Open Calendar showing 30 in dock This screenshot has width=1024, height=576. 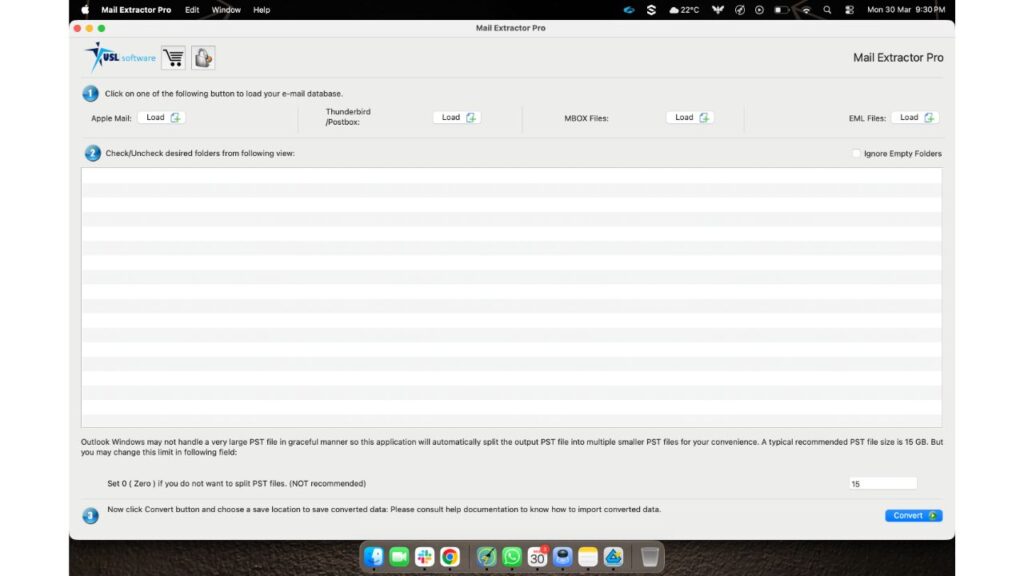click(537, 556)
